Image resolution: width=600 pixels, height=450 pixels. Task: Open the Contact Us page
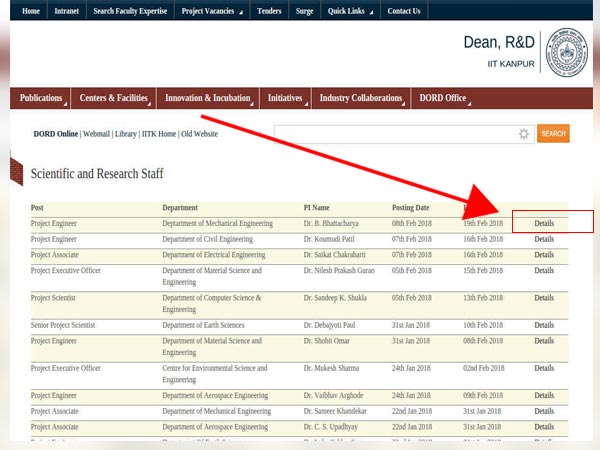pyautogui.click(x=404, y=11)
